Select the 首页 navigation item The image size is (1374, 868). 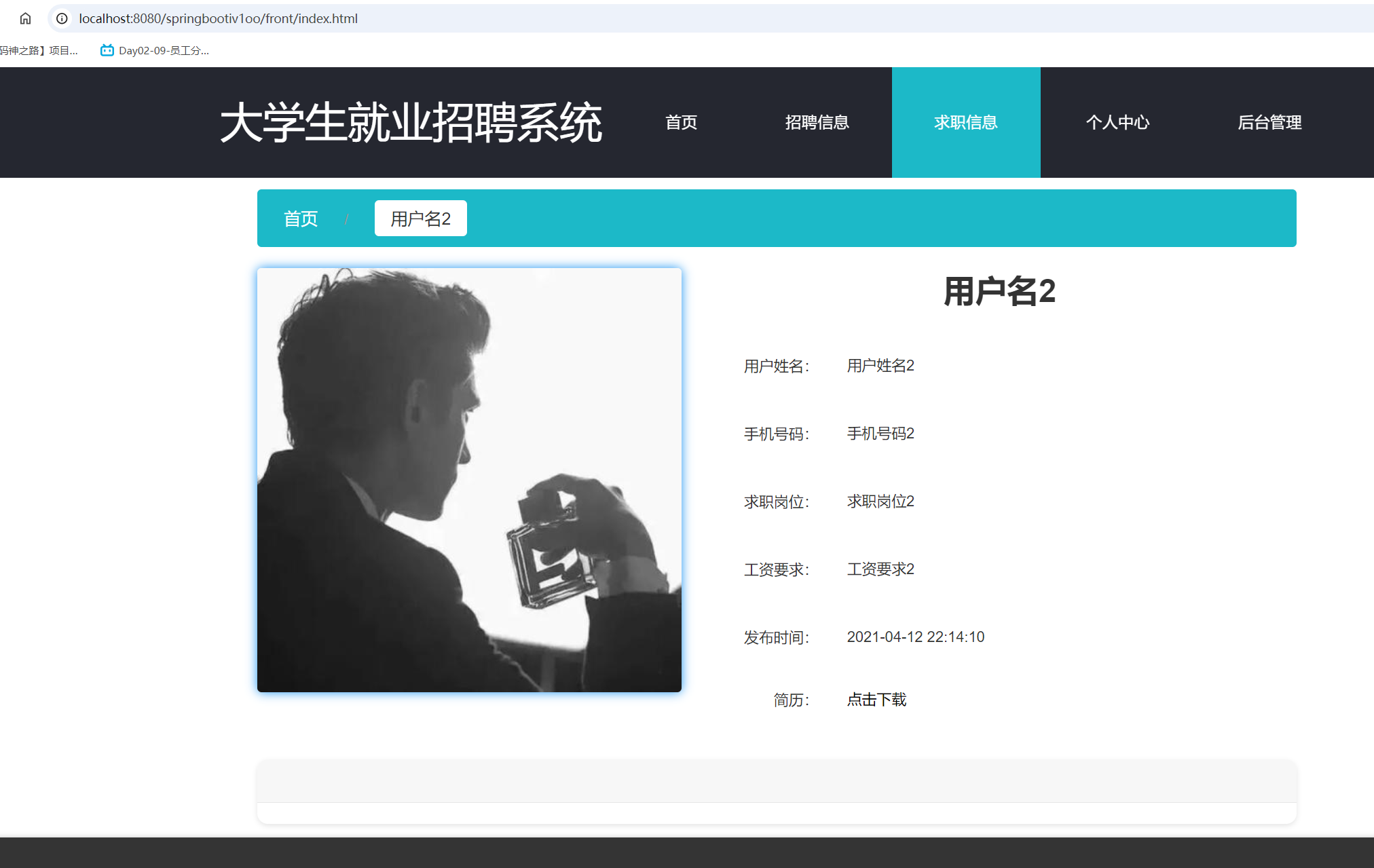[x=682, y=122]
